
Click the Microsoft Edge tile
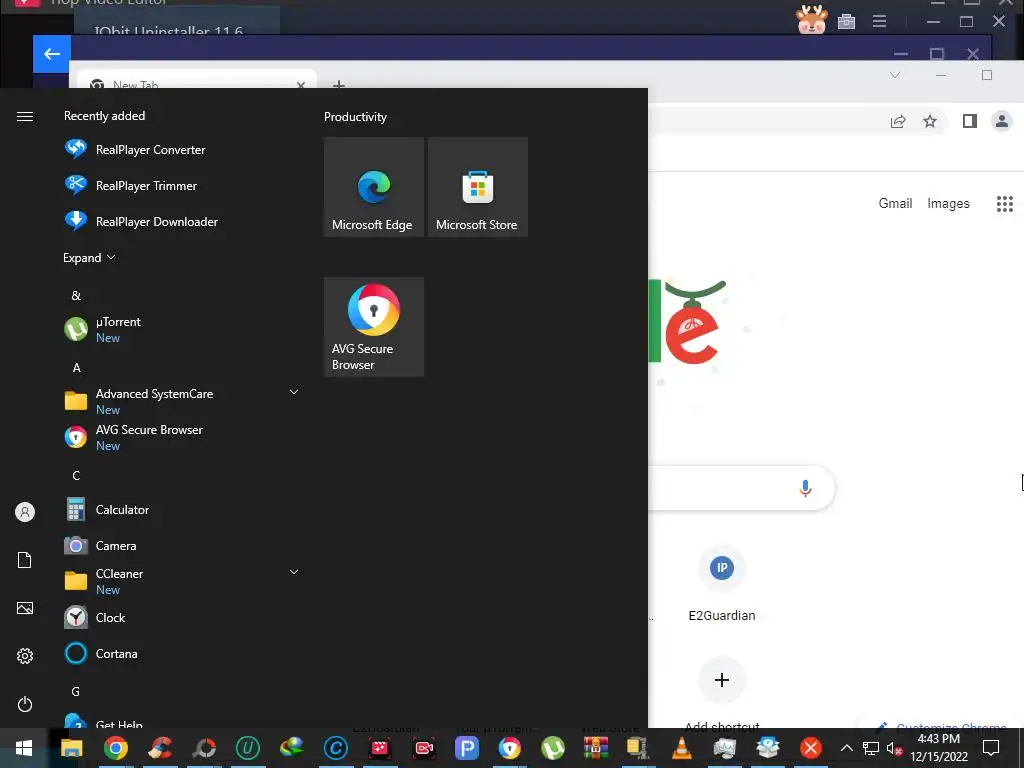[374, 187]
